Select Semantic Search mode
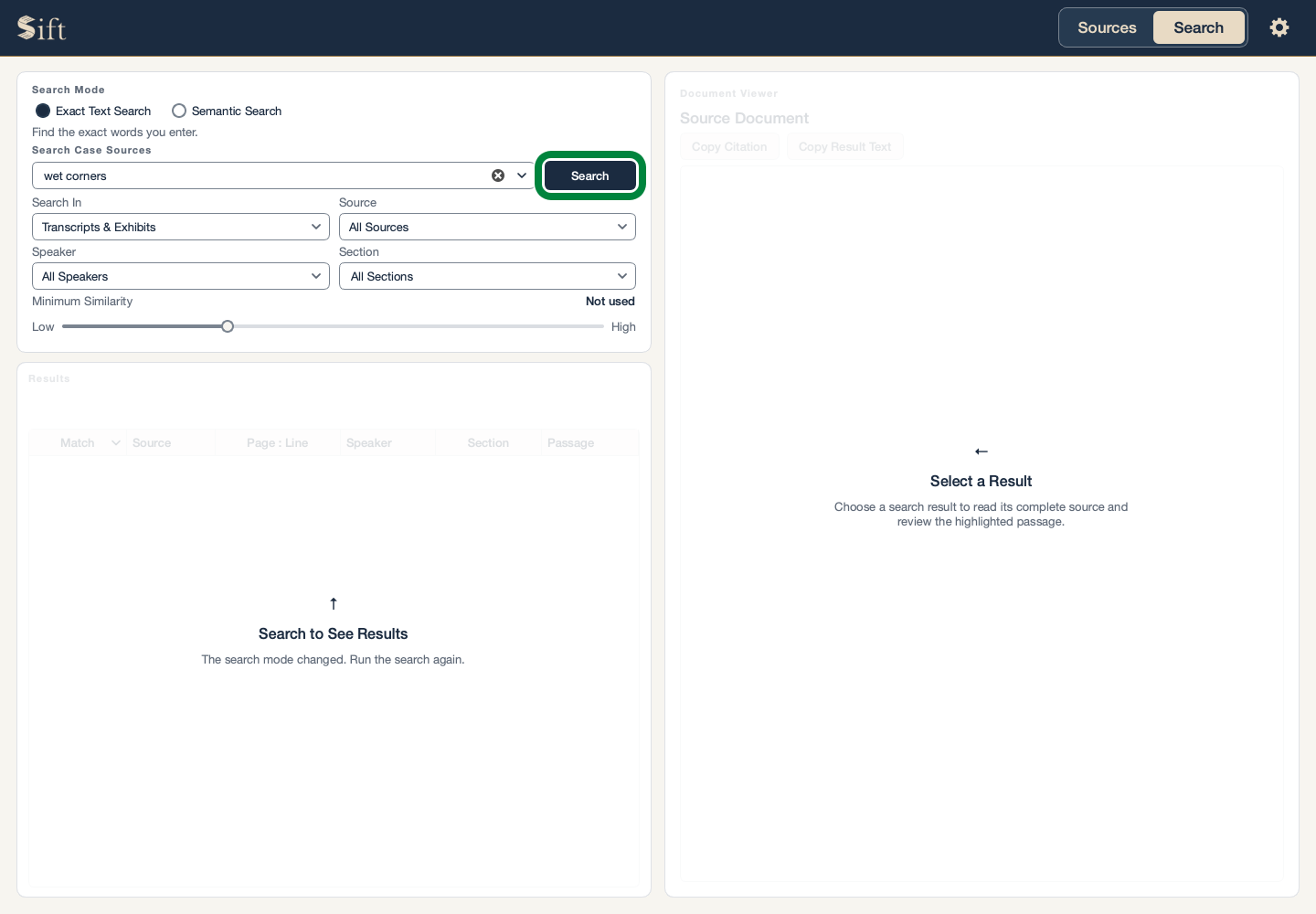The image size is (1316, 914). pyautogui.click(x=227, y=111)
